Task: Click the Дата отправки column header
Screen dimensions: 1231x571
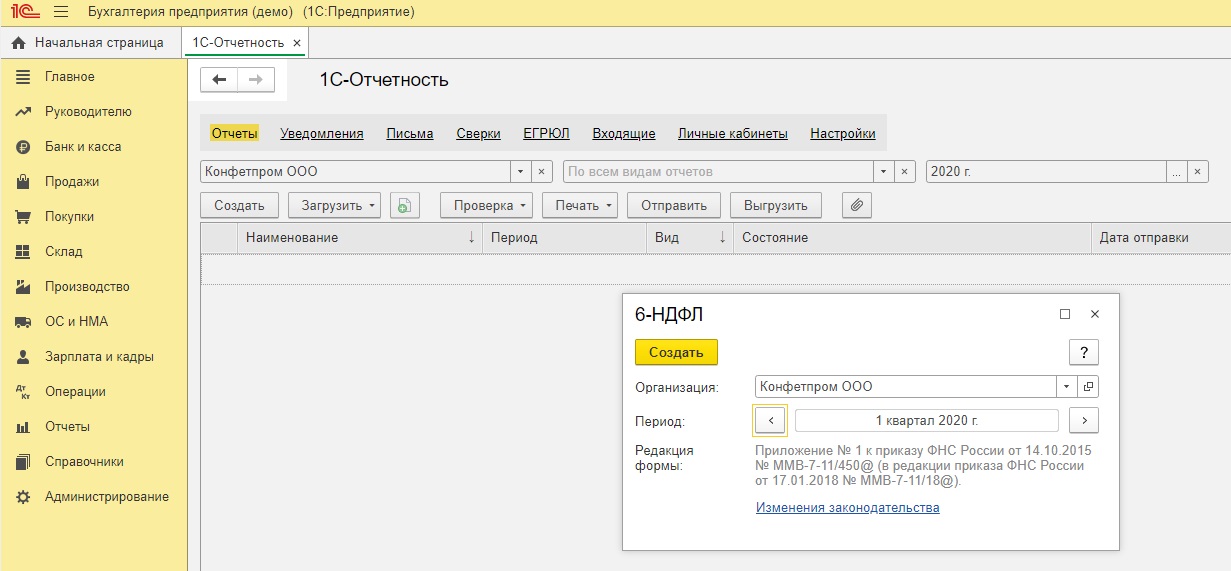Action: point(1161,238)
